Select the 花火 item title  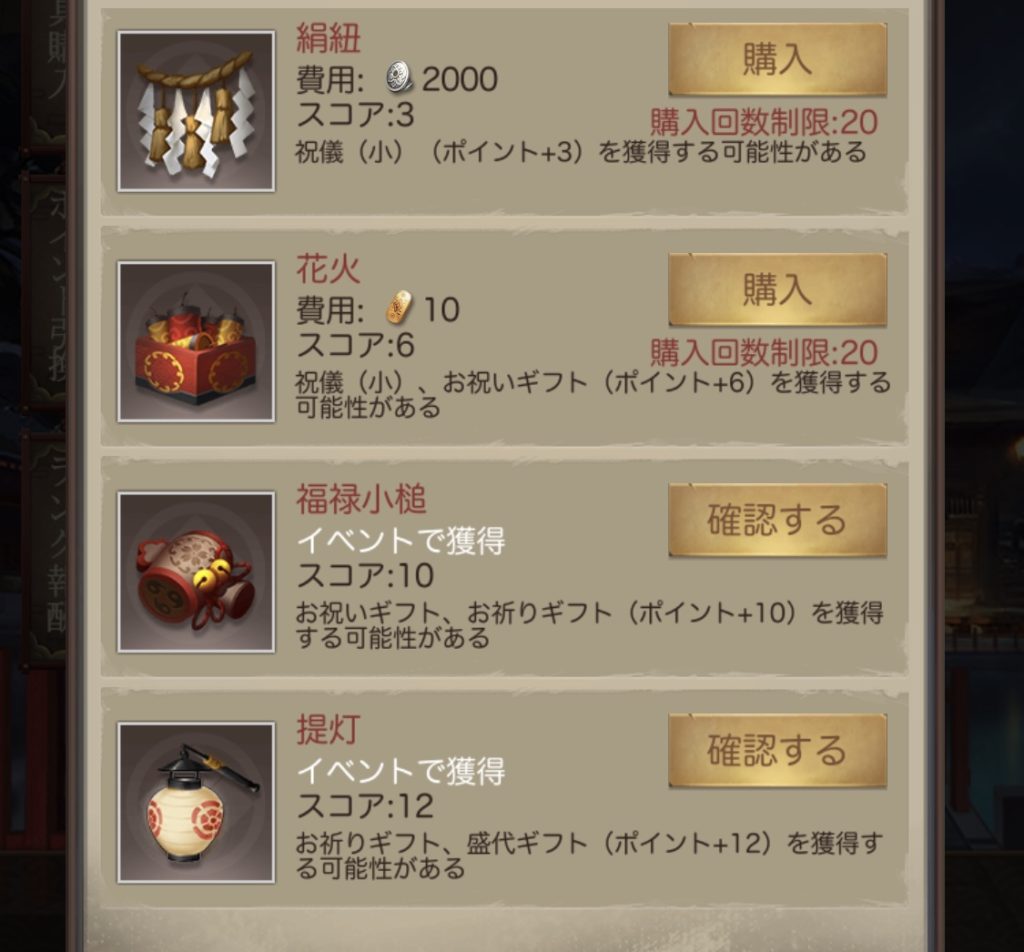(x=328, y=268)
